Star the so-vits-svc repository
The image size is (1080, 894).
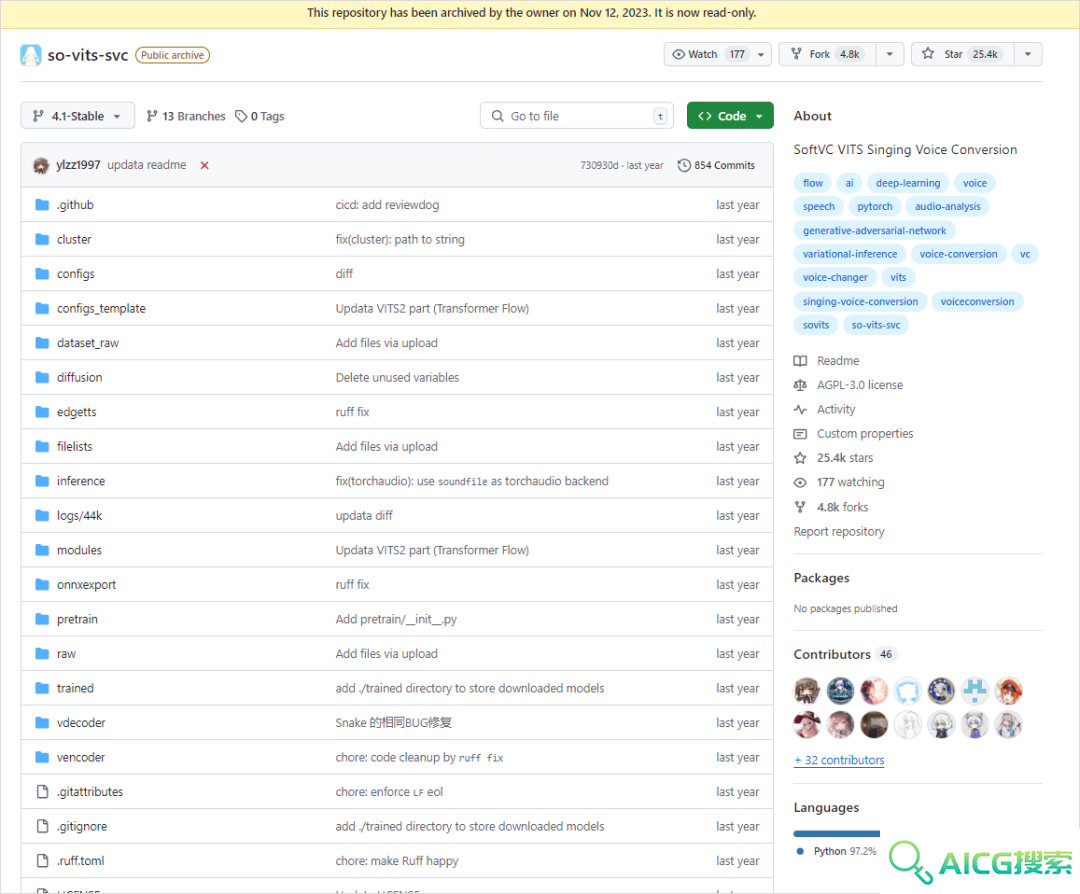963,54
